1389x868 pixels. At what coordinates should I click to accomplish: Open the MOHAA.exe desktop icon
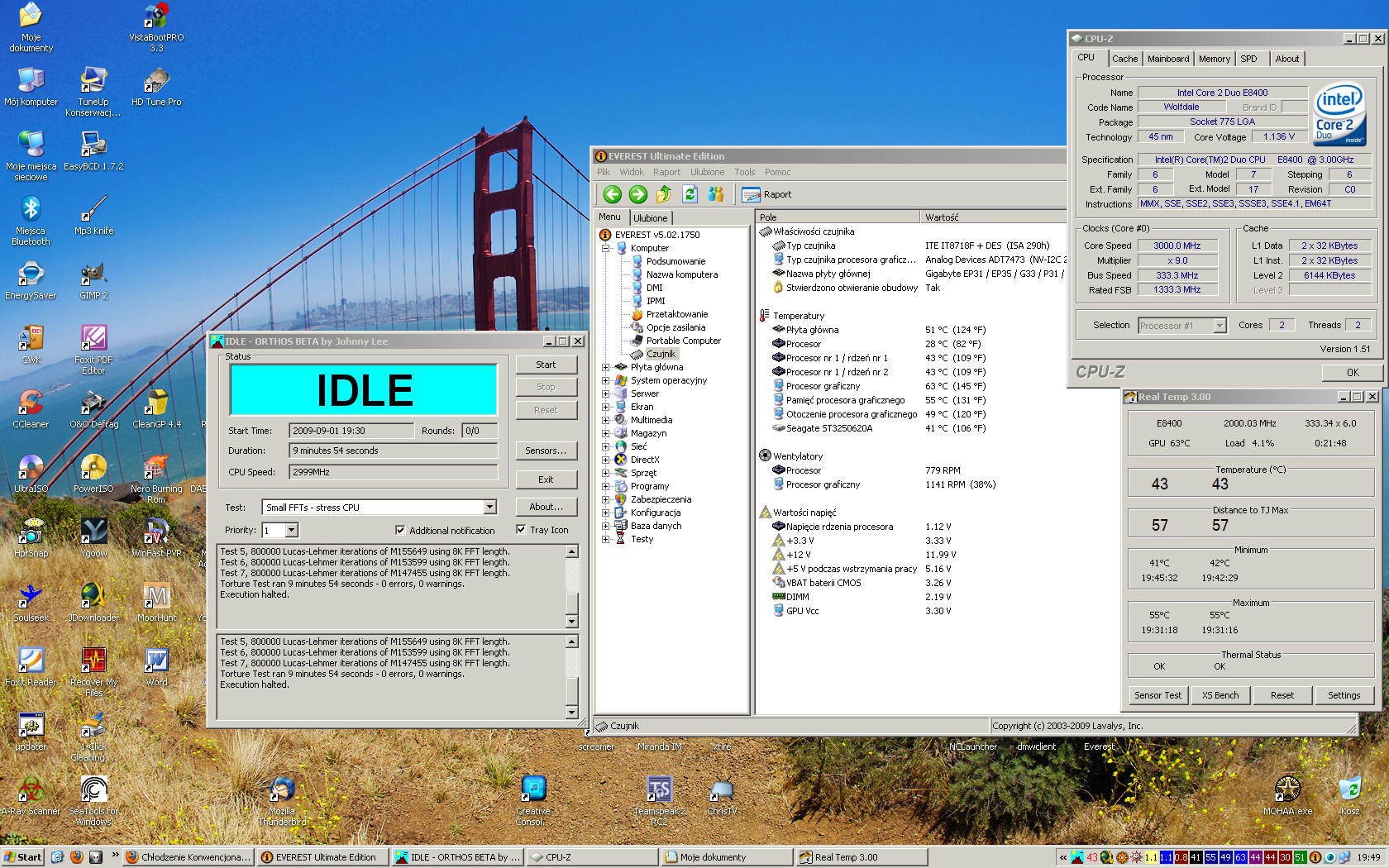point(1287,796)
